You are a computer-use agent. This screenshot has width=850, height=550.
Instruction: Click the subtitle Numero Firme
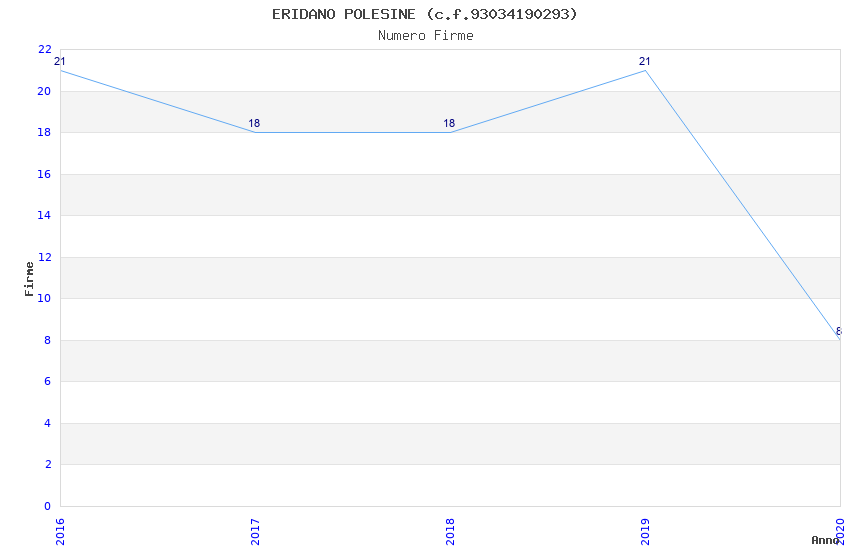click(426, 36)
